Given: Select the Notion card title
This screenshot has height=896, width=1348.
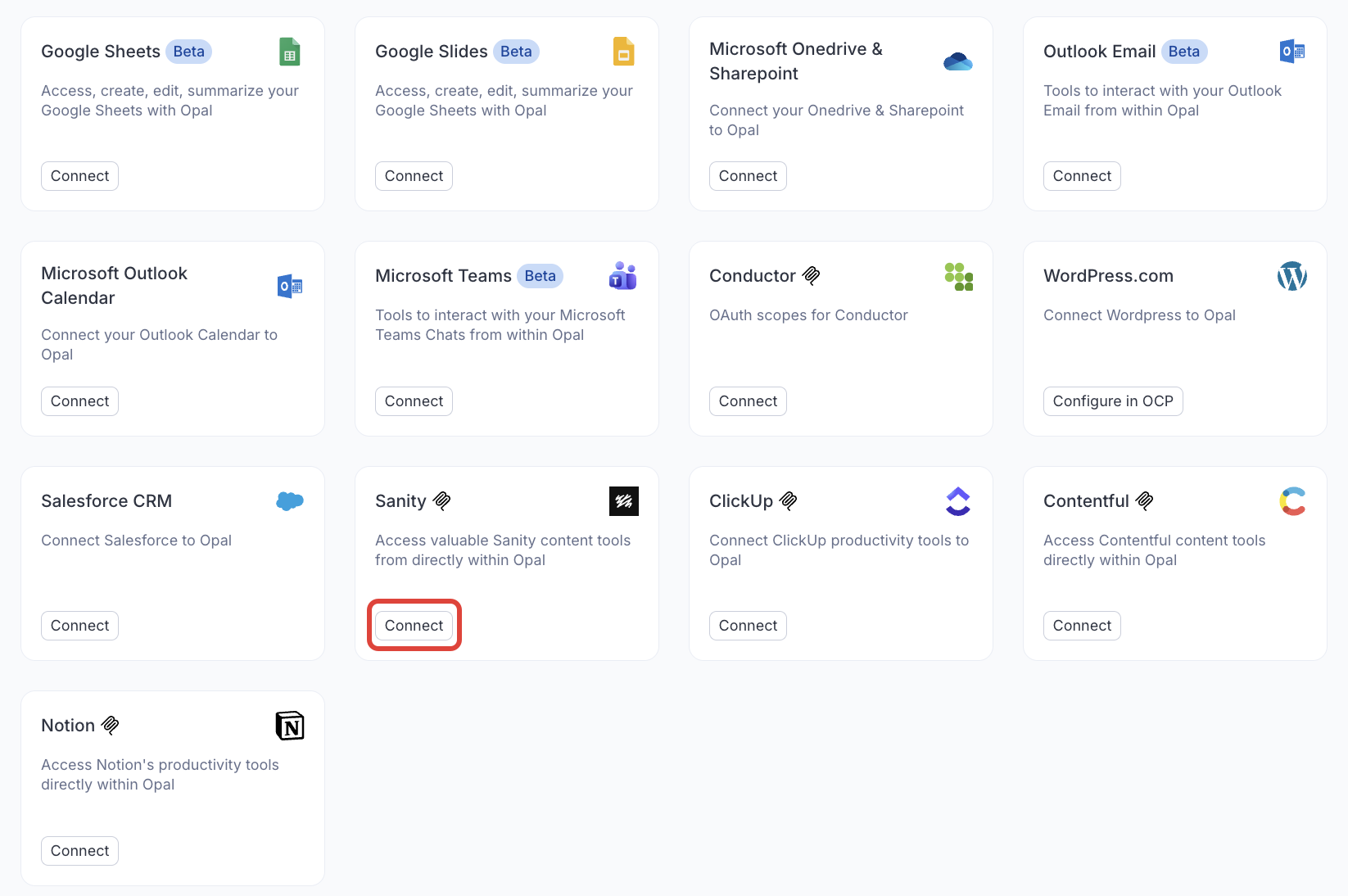Looking at the screenshot, I should [68, 726].
